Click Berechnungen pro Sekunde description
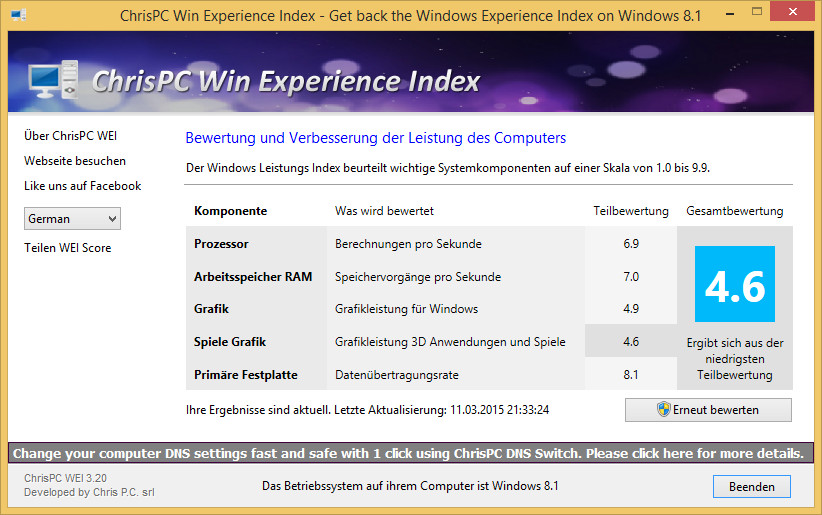The image size is (822, 515). point(408,244)
